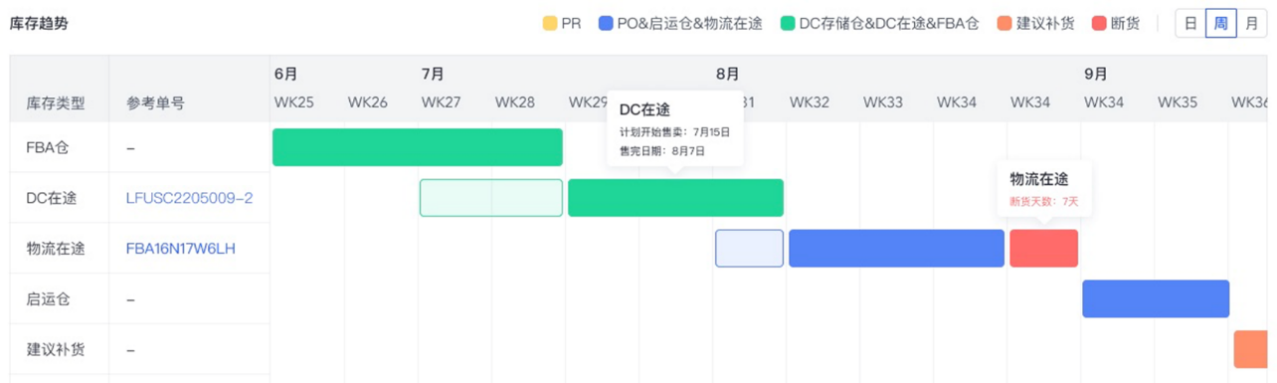Image resolution: width=1277 pixels, height=383 pixels.
Task: Click the green FBA仓 timeline bar
Action: click(x=417, y=147)
